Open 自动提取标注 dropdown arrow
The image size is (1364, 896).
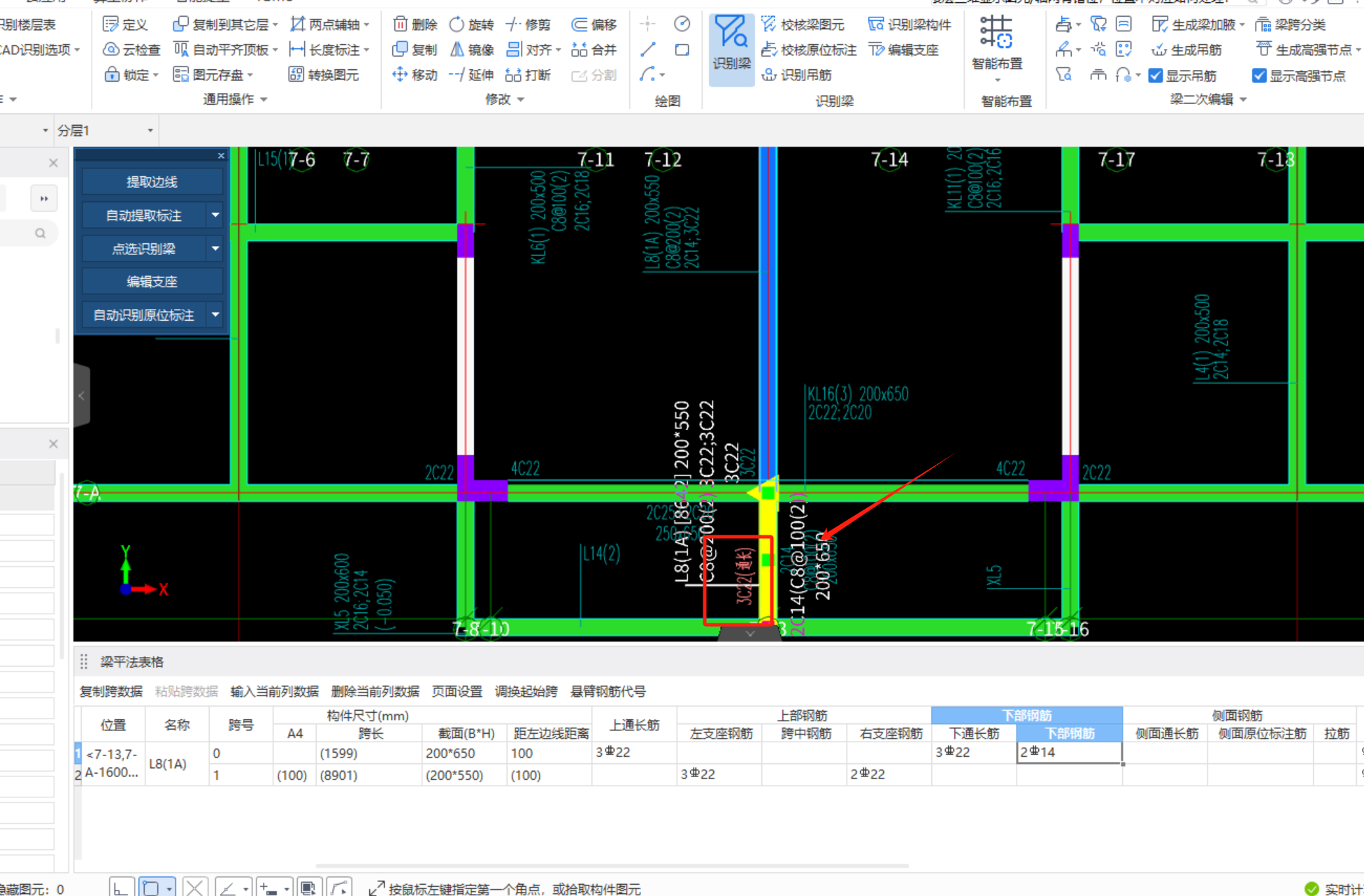[215, 215]
